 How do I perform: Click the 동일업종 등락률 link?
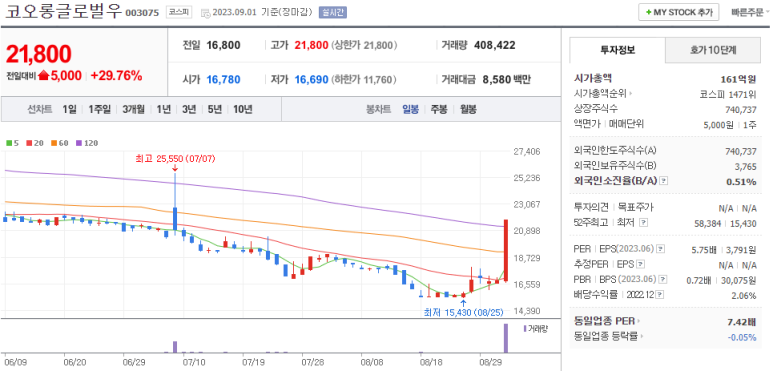pyautogui.click(x=606, y=337)
